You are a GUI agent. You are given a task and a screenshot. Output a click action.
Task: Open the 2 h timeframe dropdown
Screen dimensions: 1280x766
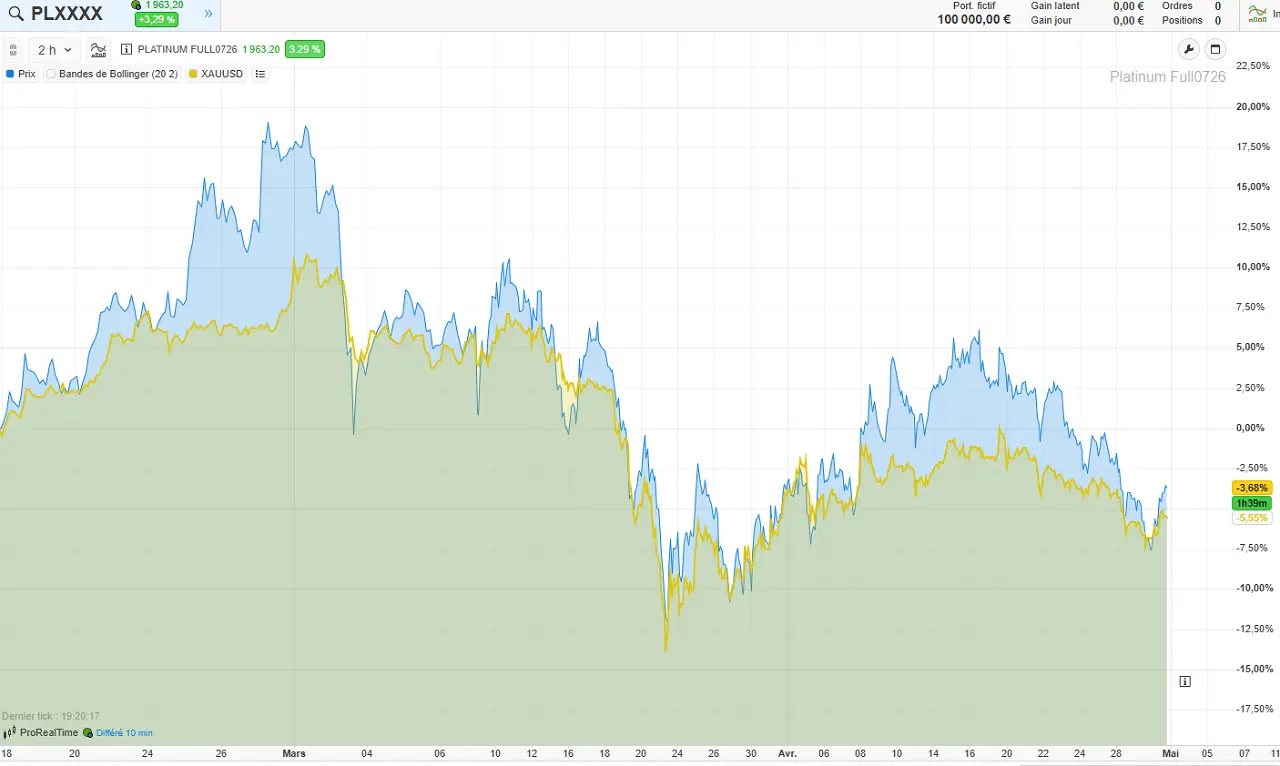(x=55, y=50)
